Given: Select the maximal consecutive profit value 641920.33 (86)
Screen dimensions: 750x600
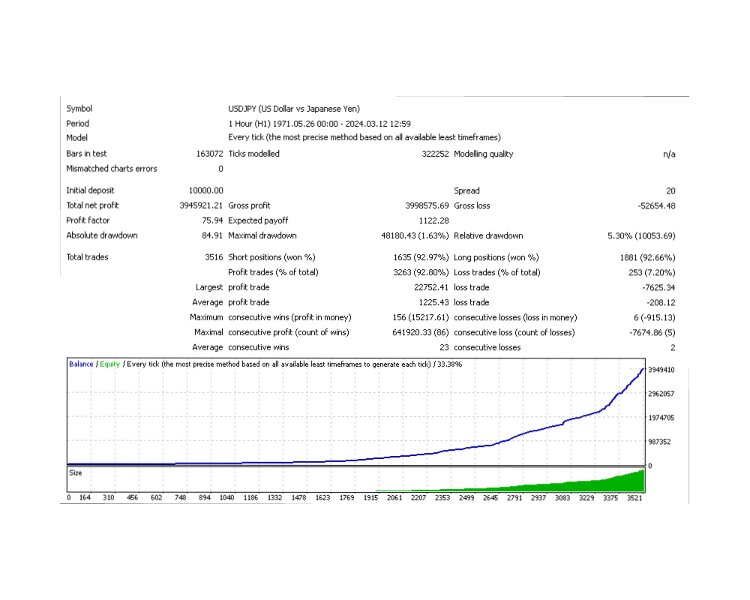Looking at the screenshot, I should (x=420, y=332).
